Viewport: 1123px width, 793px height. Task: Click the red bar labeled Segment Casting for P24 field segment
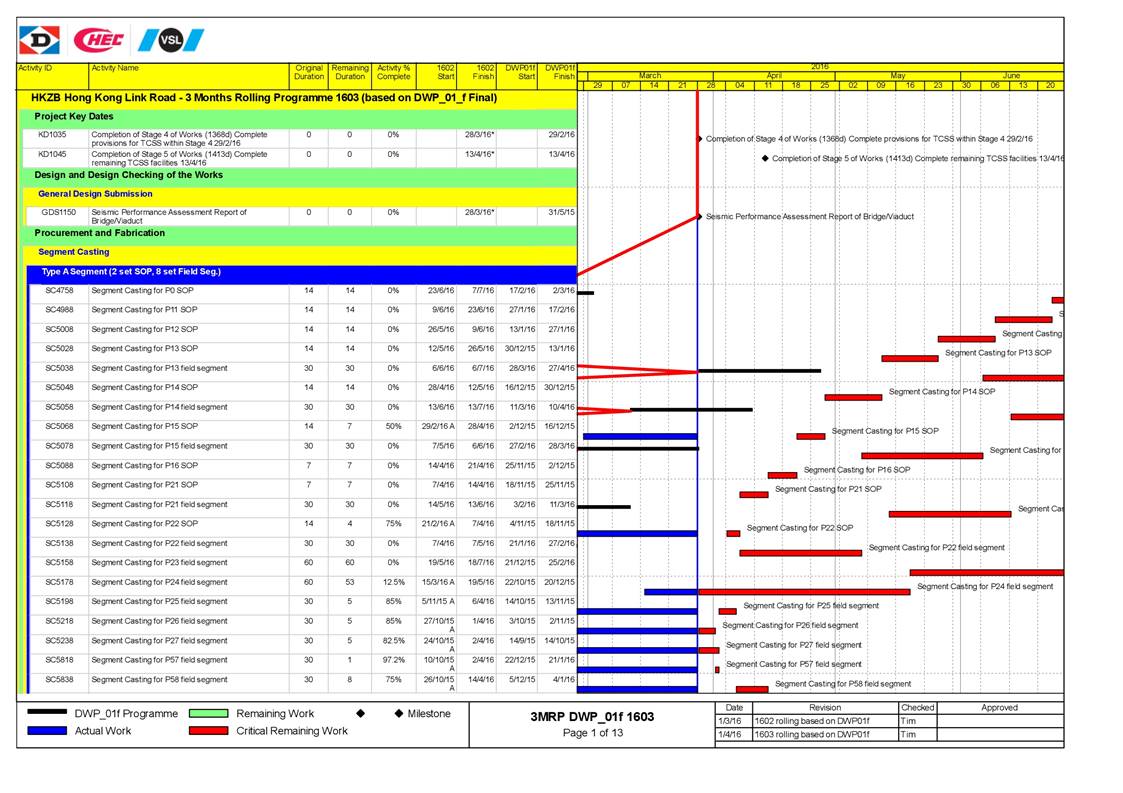(804, 592)
